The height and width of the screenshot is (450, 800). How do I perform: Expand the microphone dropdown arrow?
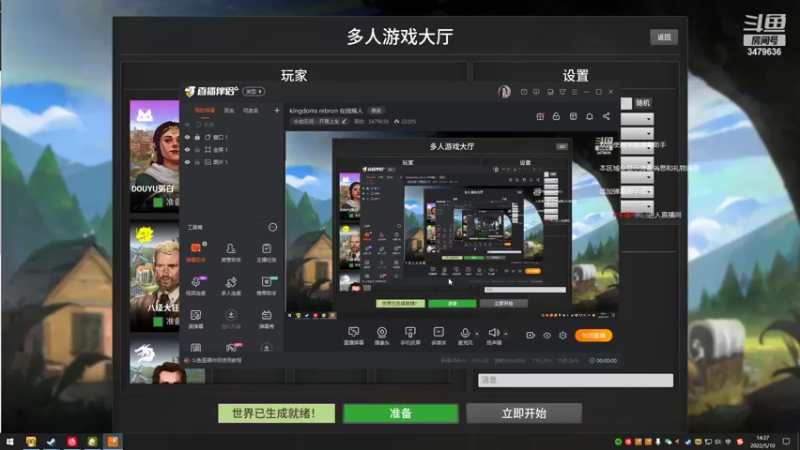click(477, 334)
